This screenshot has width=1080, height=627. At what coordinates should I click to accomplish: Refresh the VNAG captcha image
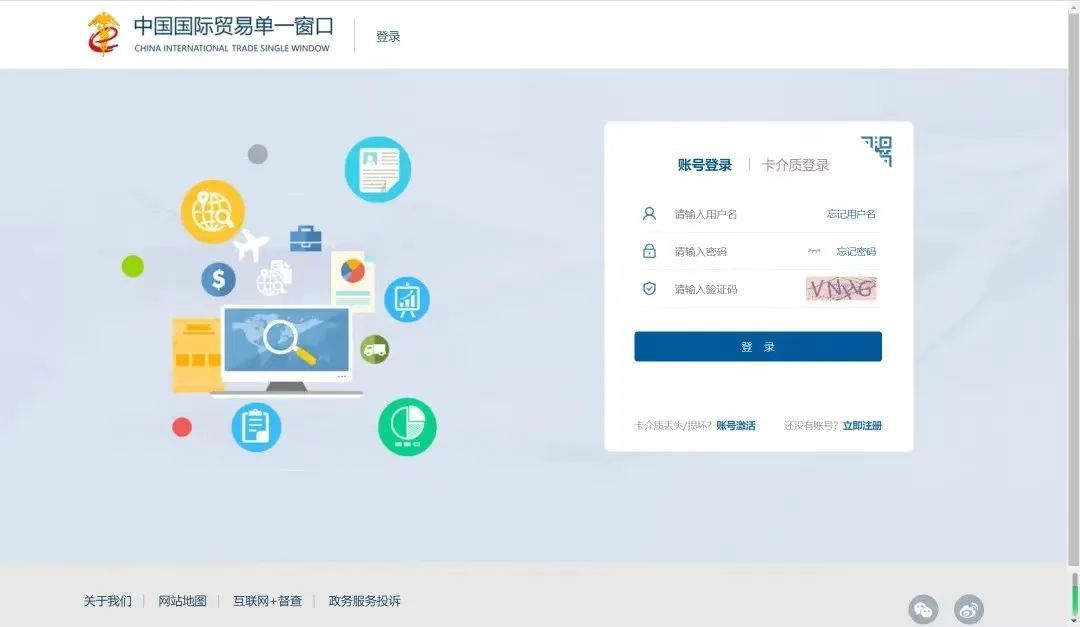[841, 289]
